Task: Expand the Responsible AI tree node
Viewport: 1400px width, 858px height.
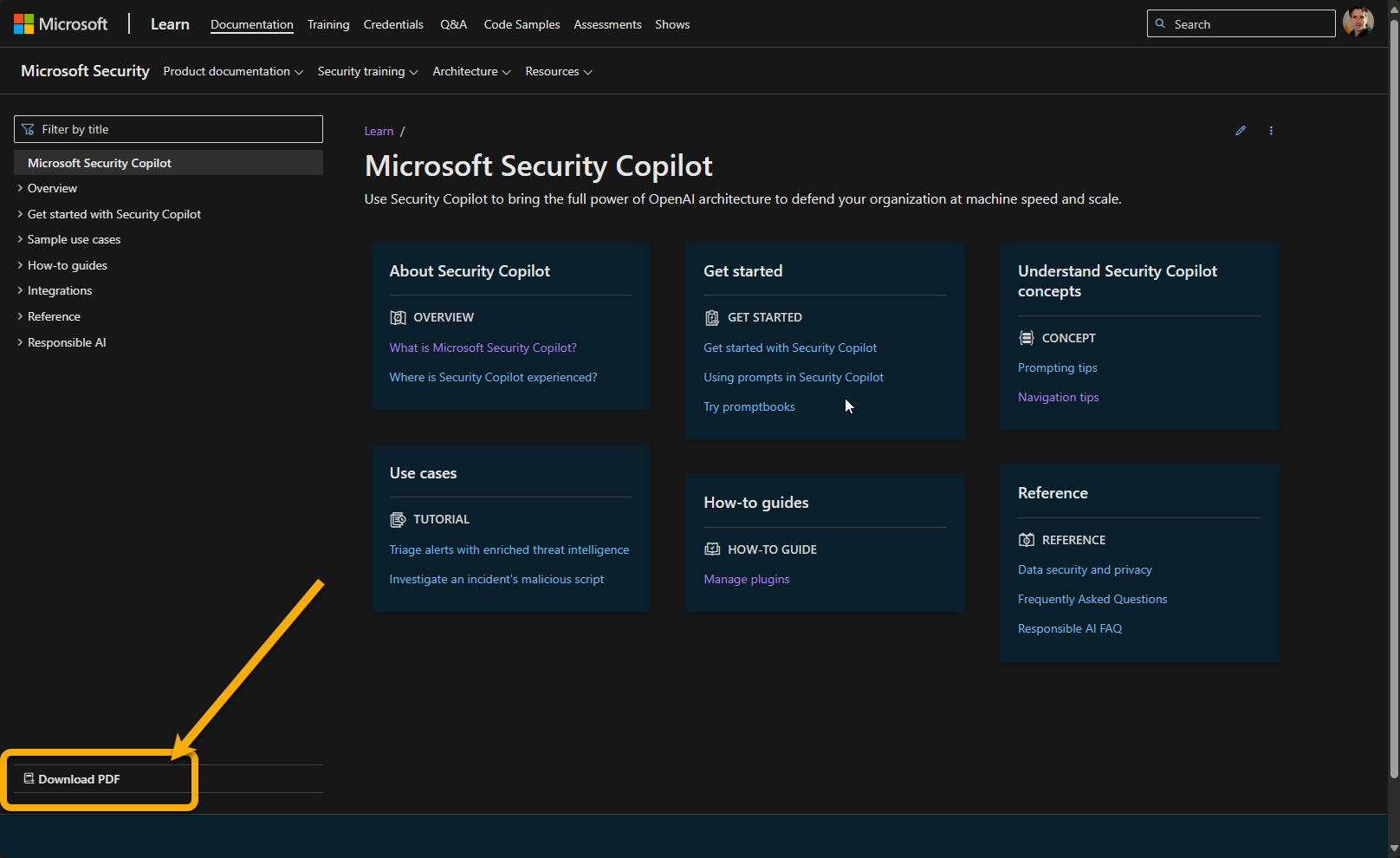Action: pyautogui.click(x=20, y=342)
